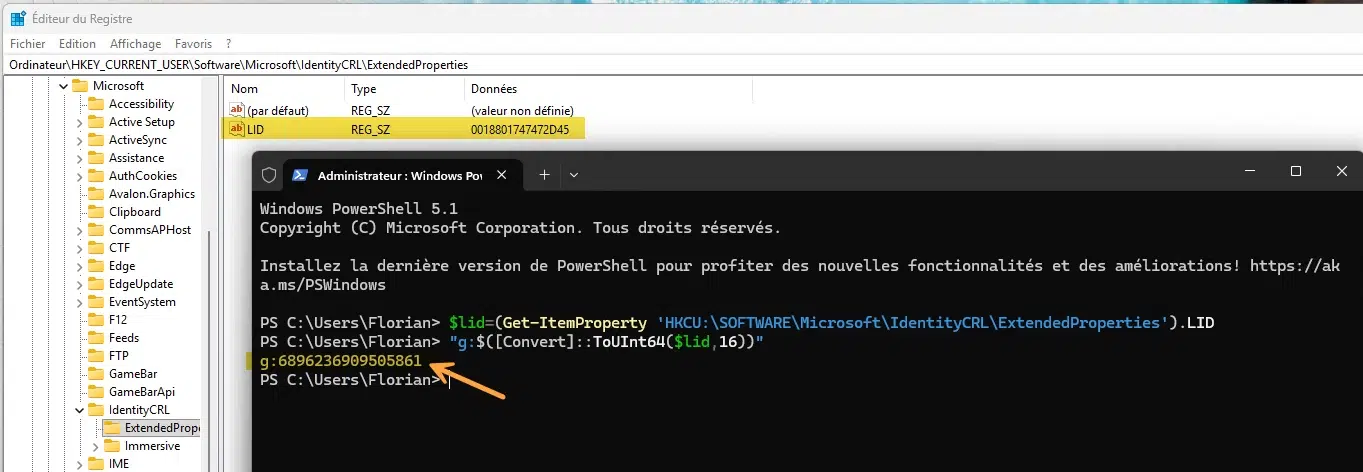Screen dimensions: 1363x472
Task: Select the GameBar key label
Action: coord(133,374)
